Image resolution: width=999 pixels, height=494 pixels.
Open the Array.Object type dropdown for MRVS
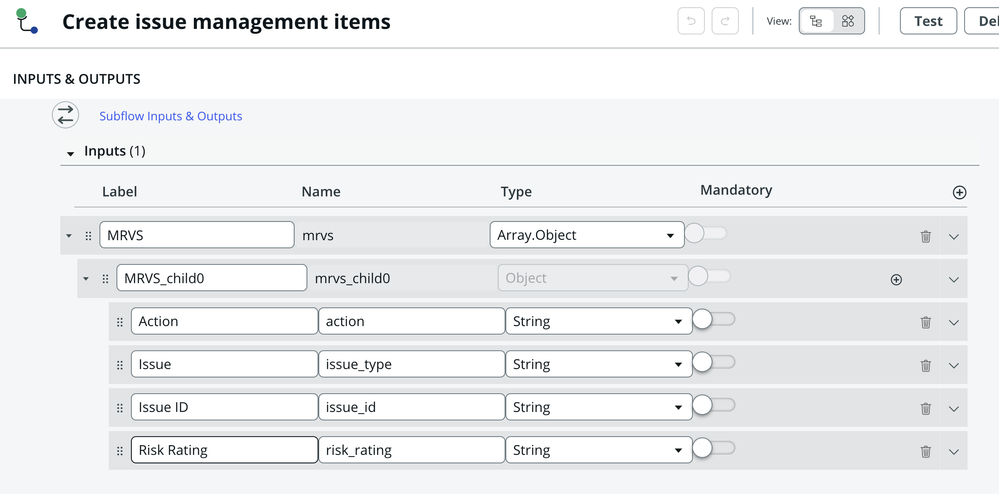[587, 235]
